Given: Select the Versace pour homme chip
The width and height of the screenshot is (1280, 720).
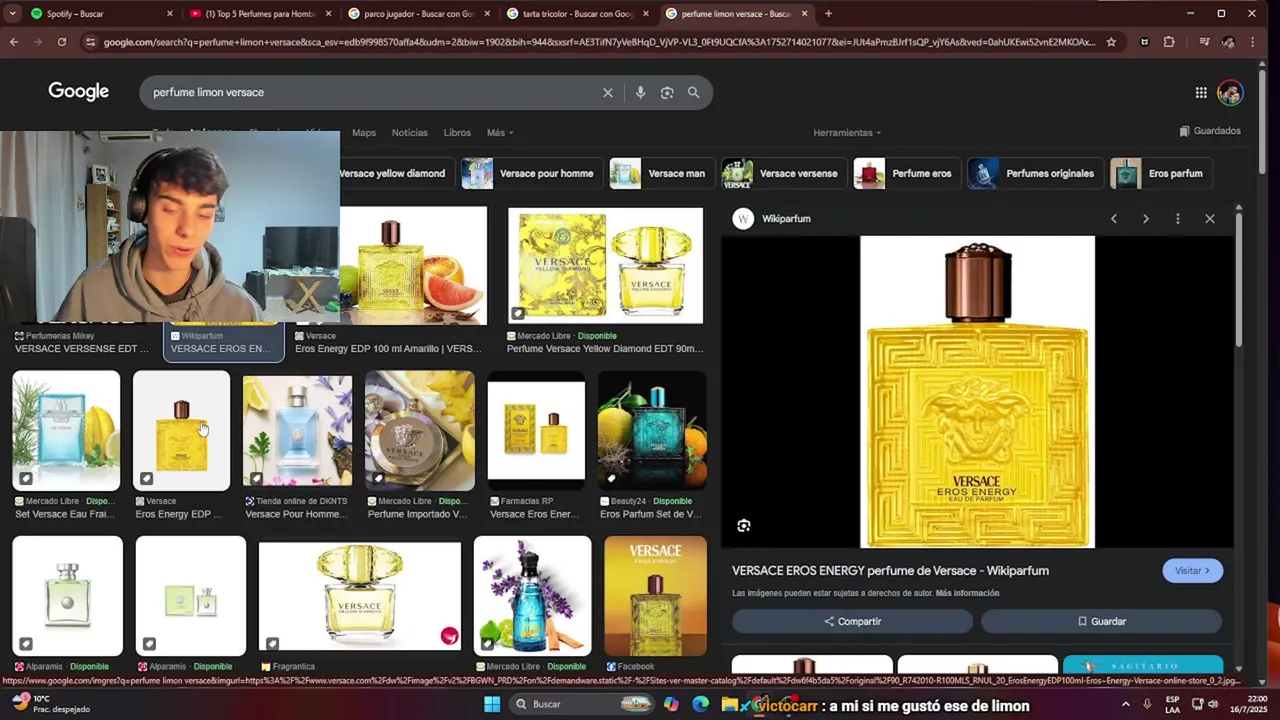Looking at the screenshot, I should pos(530,174).
